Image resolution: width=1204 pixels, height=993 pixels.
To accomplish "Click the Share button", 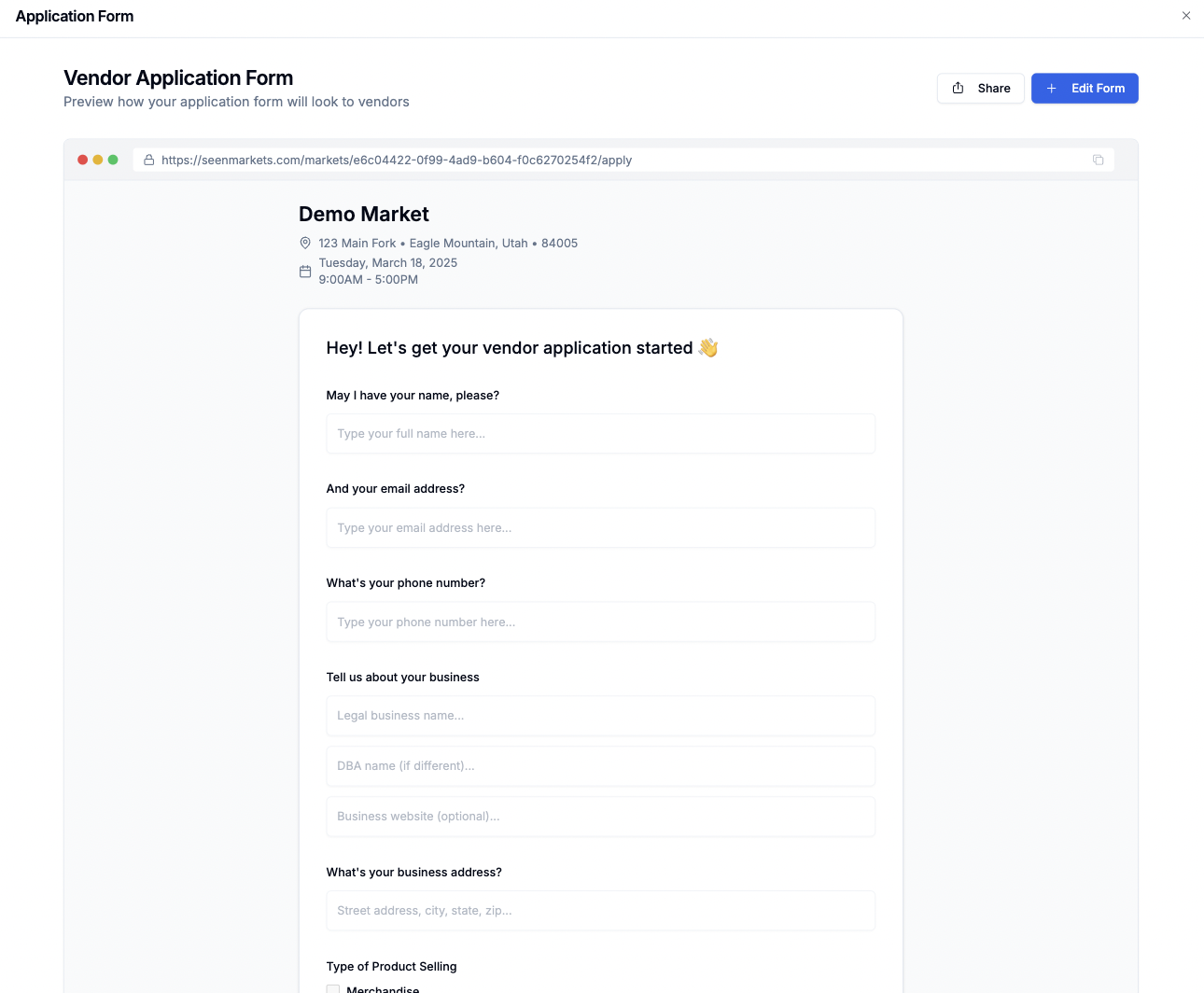I will point(980,88).
